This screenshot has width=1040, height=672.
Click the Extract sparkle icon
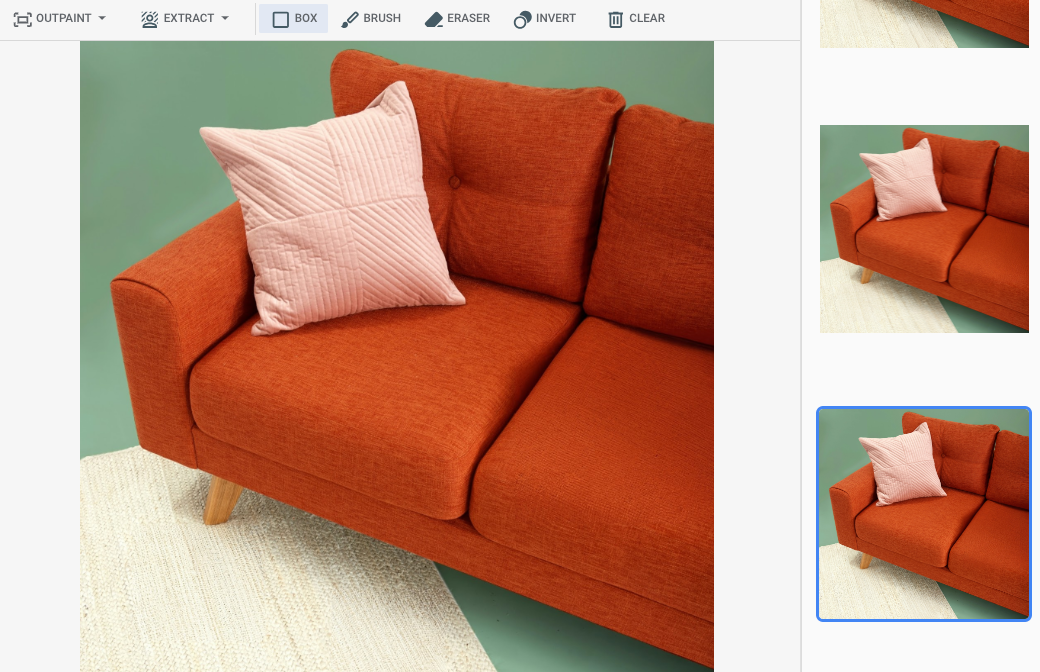click(149, 18)
